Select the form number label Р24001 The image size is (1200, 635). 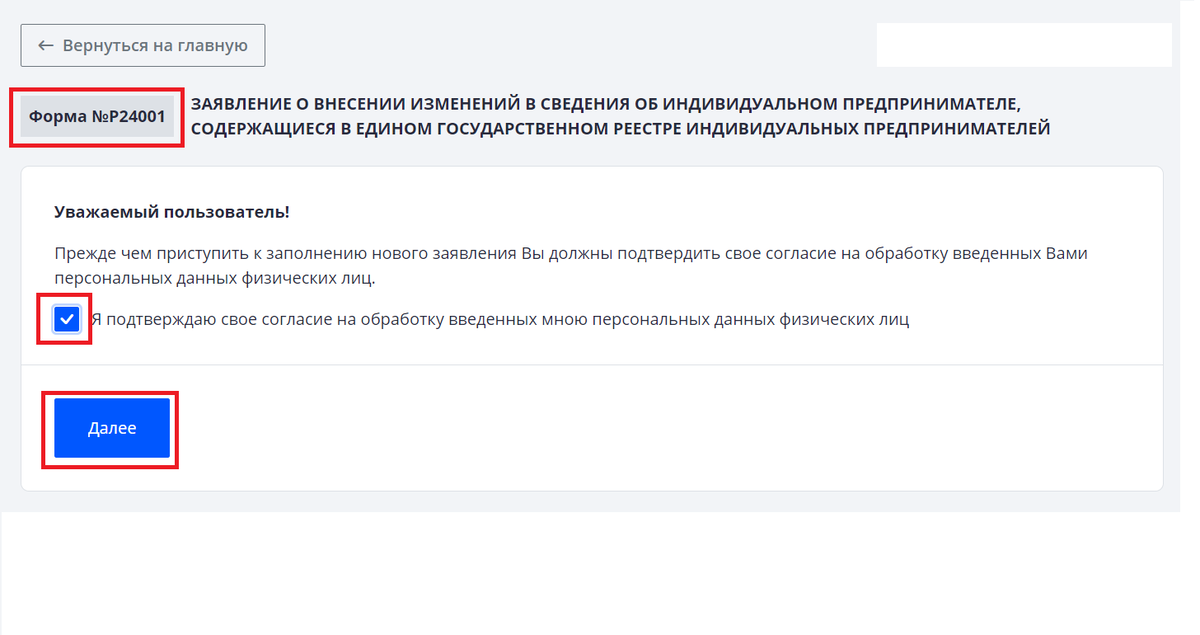tap(94, 116)
